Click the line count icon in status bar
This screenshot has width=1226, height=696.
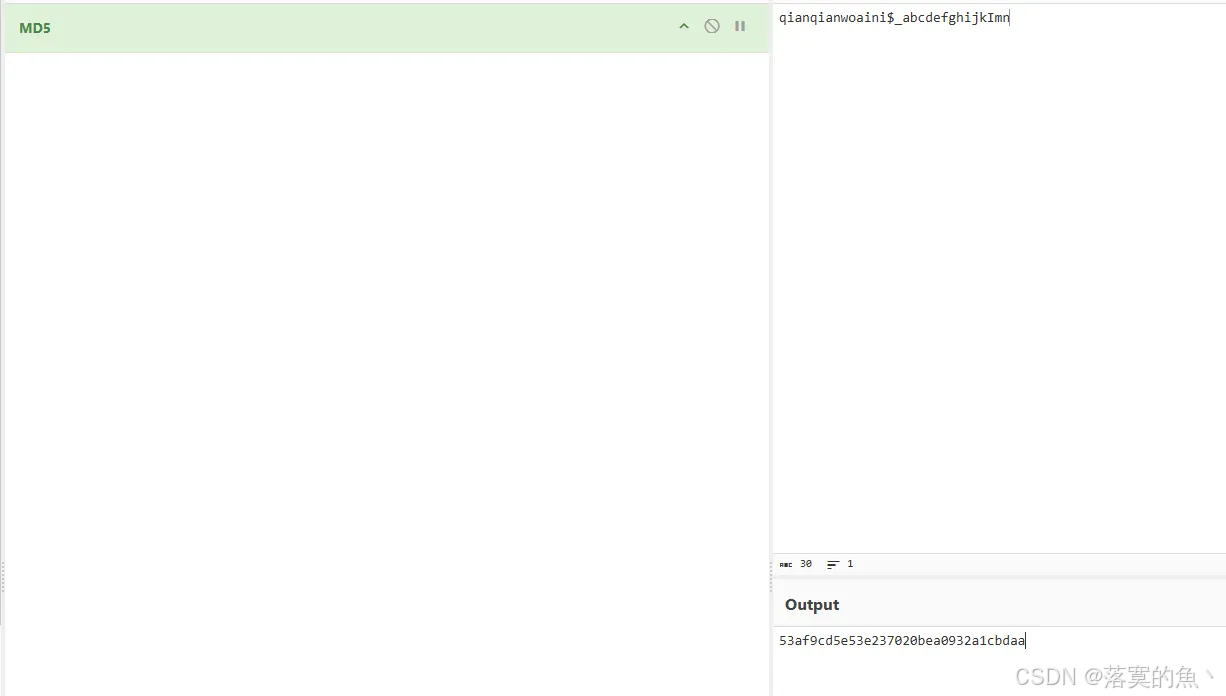(833, 564)
